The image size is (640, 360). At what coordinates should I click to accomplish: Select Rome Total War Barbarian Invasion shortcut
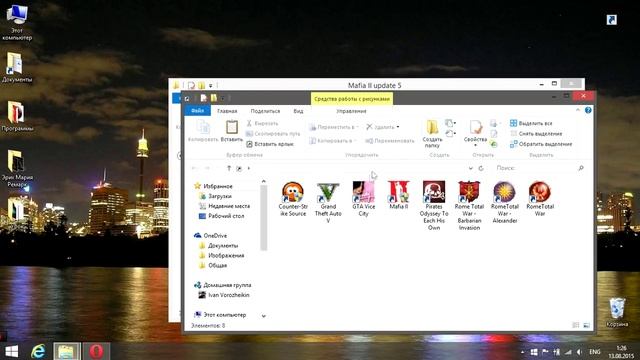(469, 206)
